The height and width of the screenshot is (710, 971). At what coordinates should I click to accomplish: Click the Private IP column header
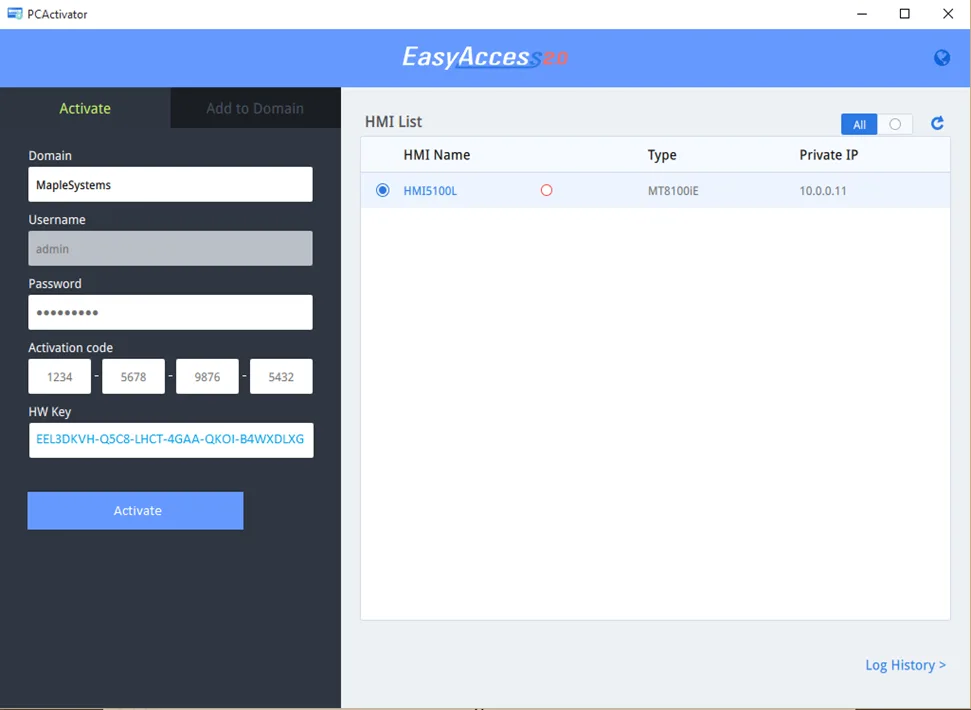829,155
